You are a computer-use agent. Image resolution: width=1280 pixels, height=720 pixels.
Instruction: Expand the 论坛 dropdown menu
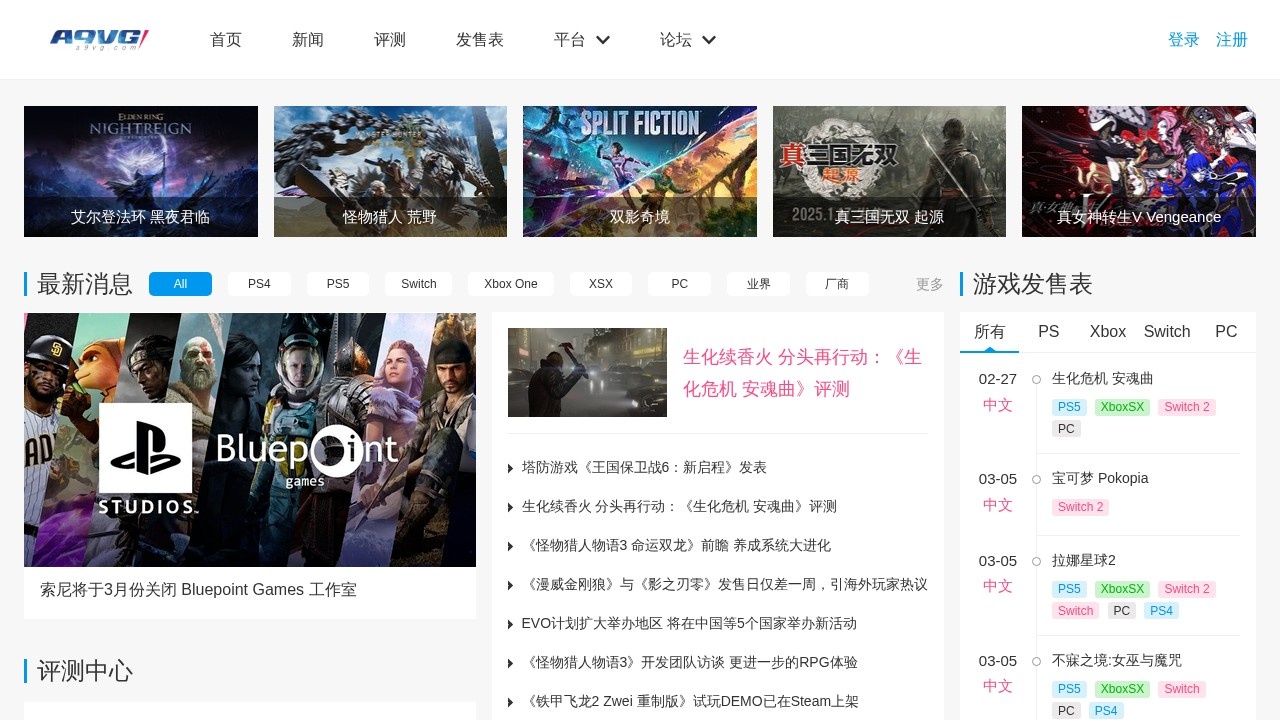pos(687,40)
